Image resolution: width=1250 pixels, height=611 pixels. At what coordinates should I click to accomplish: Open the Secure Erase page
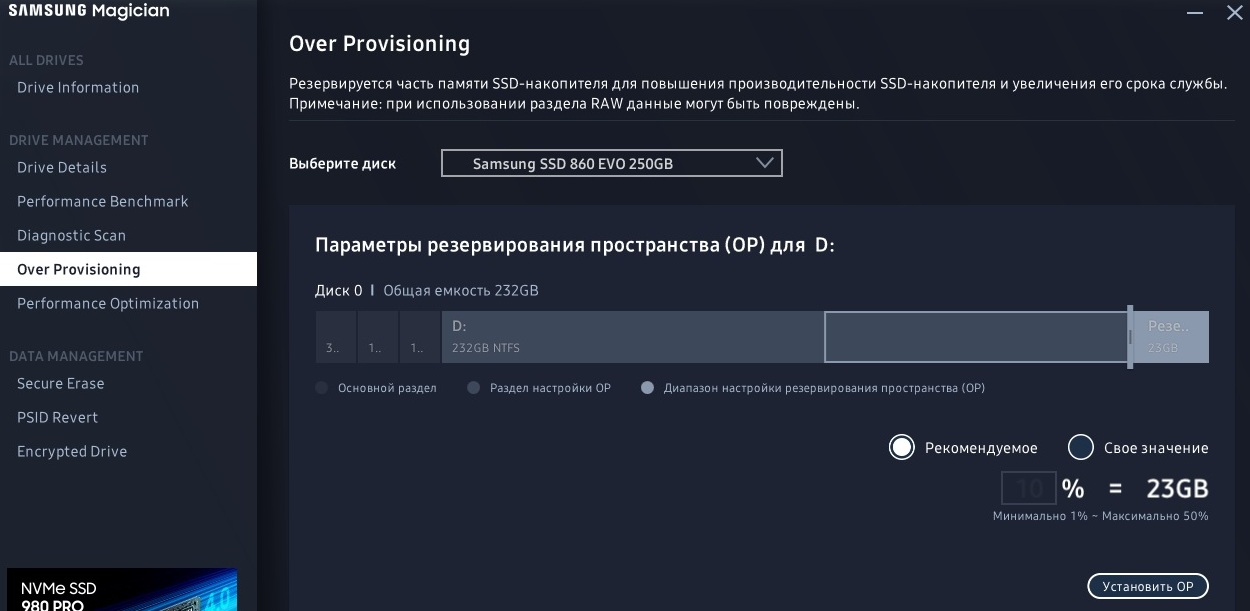tap(61, 384)
